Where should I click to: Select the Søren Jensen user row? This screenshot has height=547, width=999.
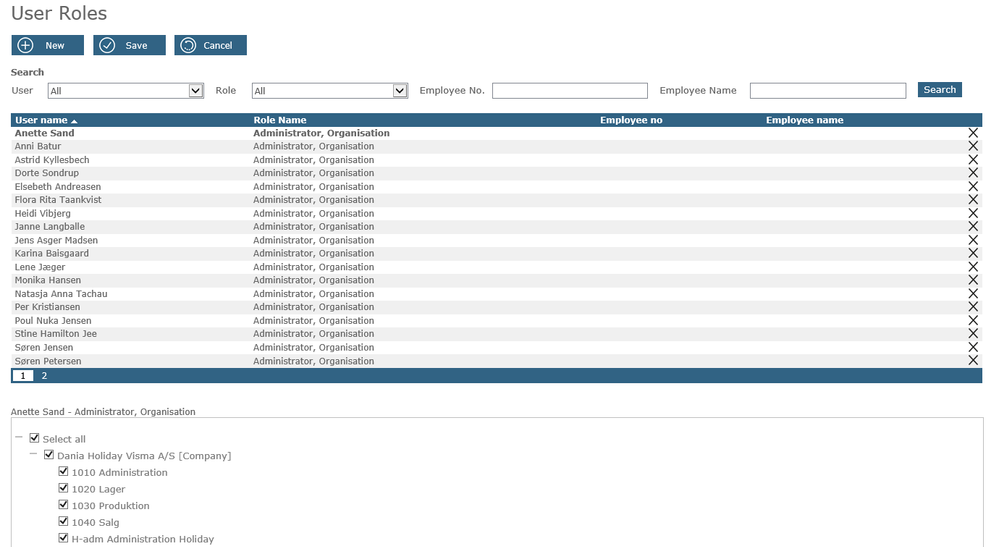pyautogui.click(x=496, y=347)
